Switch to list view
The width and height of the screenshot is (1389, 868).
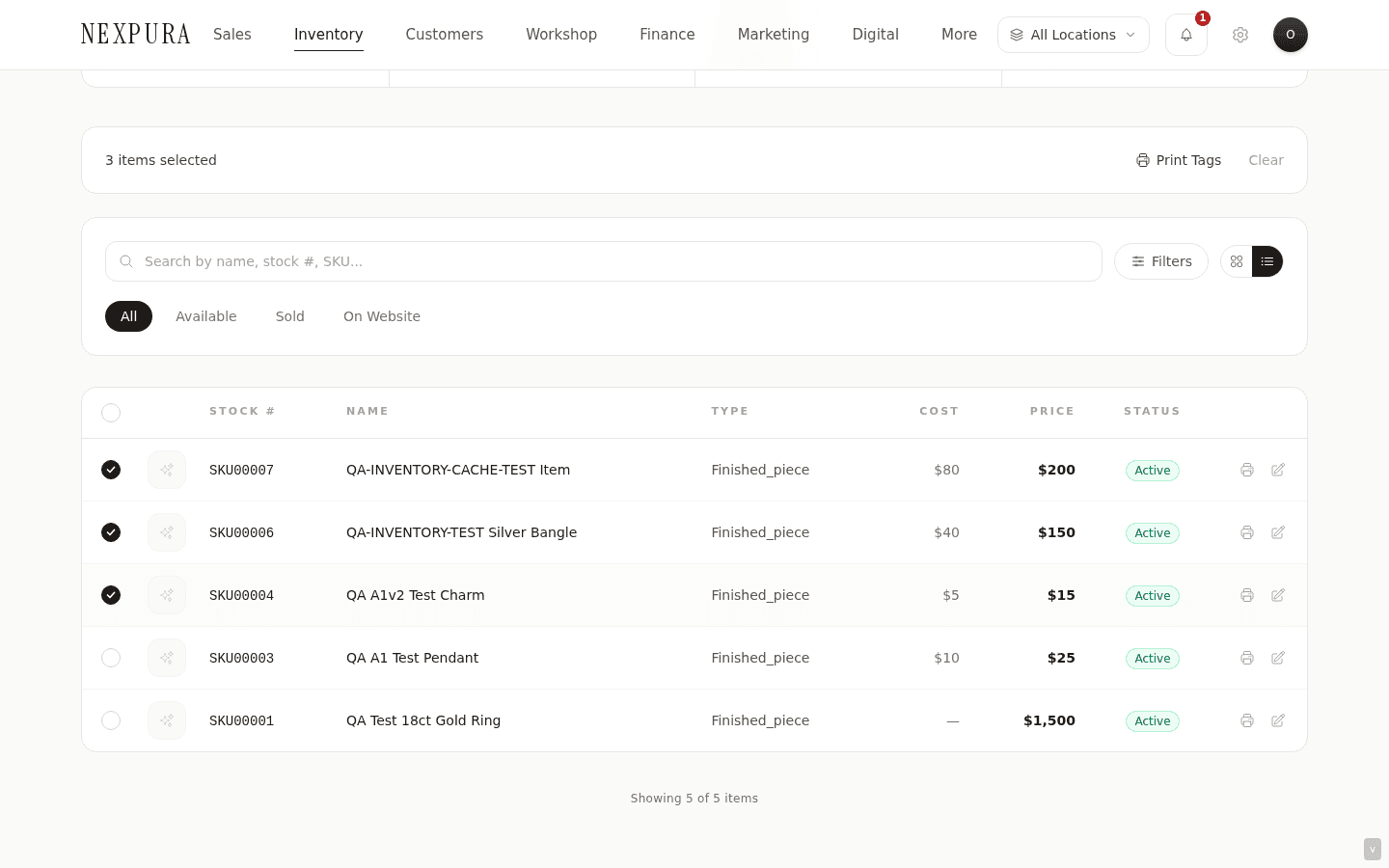click(x=1267, y=261)
